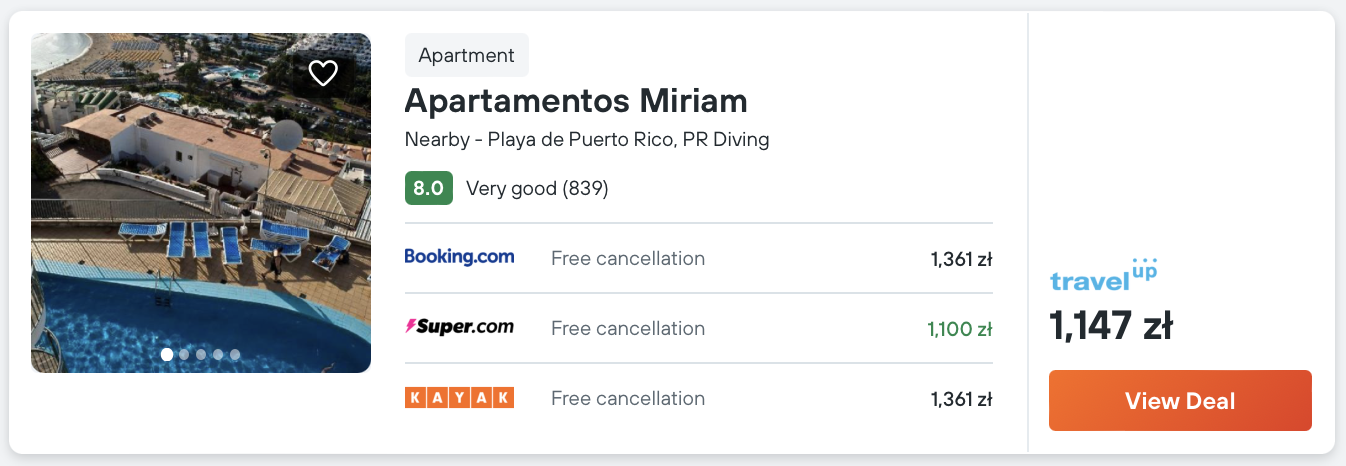Open the Apartamentos Miriam title link
This screenshot has height=466, width=1346.
coord(576,101)
